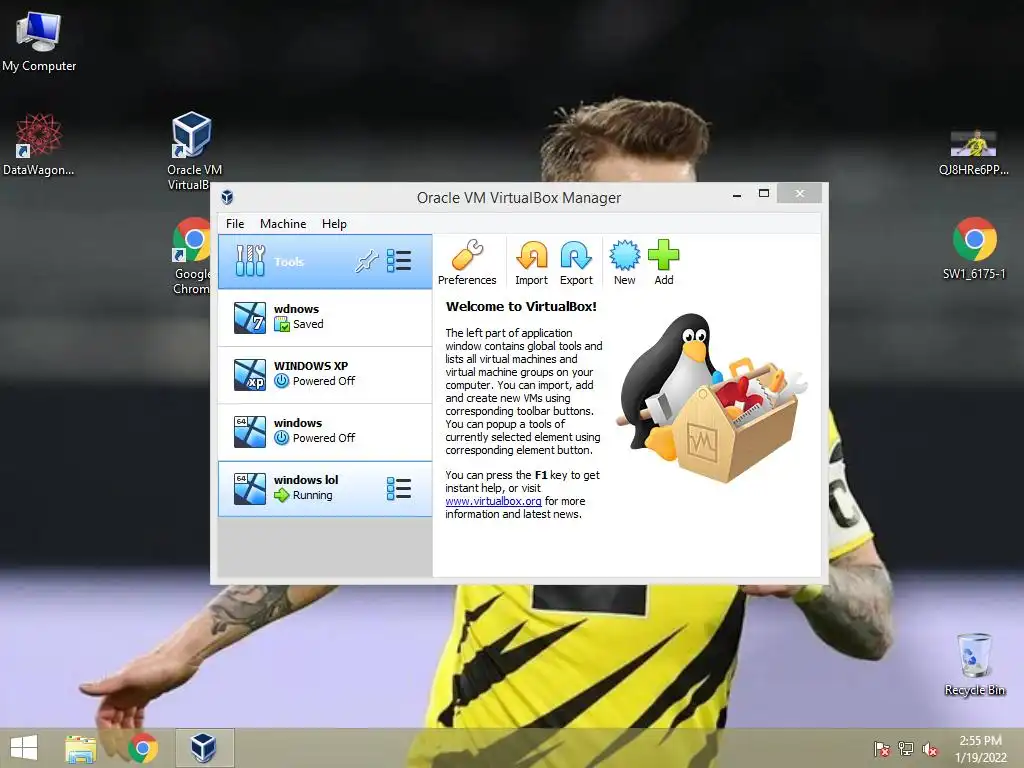The height and width of the screenshot is (768, 1024).
Task: Select the SW1_6175-1 desktop icon
Action: click(974, 248)
